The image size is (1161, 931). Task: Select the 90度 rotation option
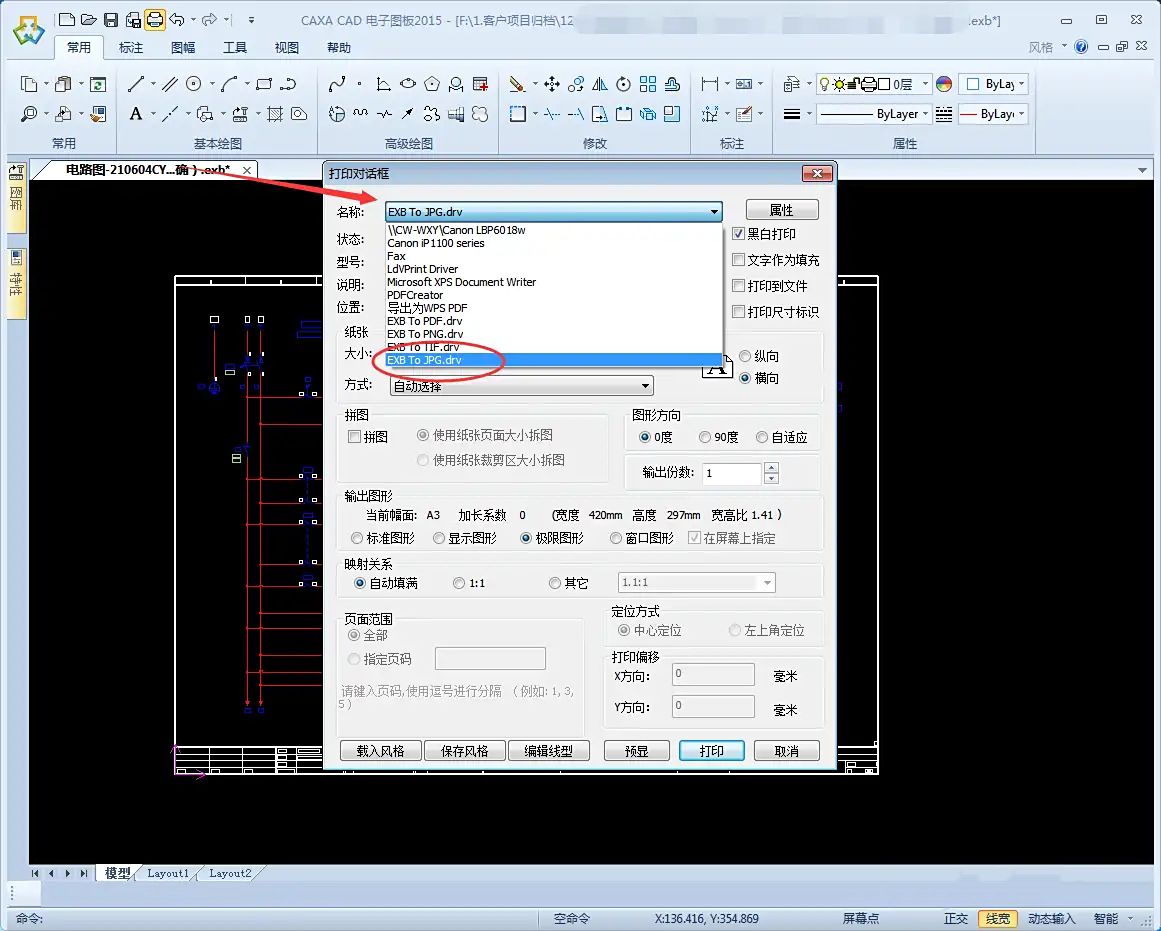[x=705, y=437]
